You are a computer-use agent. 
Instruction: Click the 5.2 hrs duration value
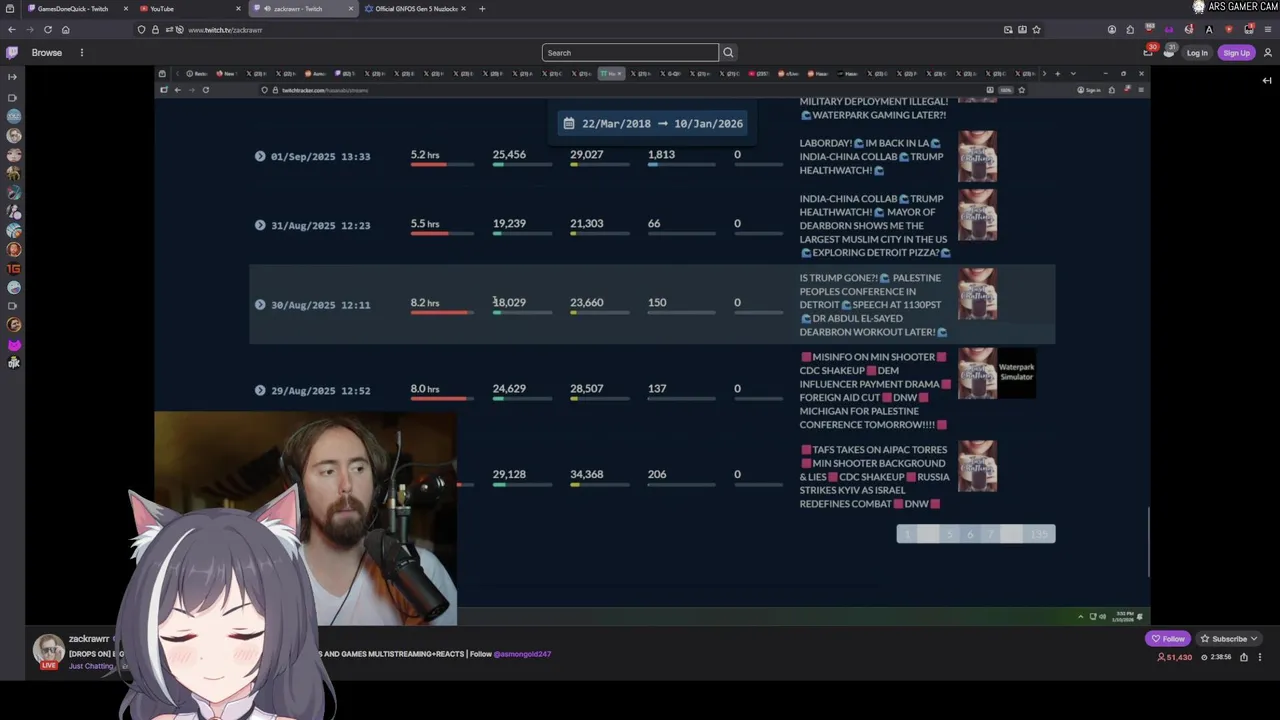[x=425, y=155]
